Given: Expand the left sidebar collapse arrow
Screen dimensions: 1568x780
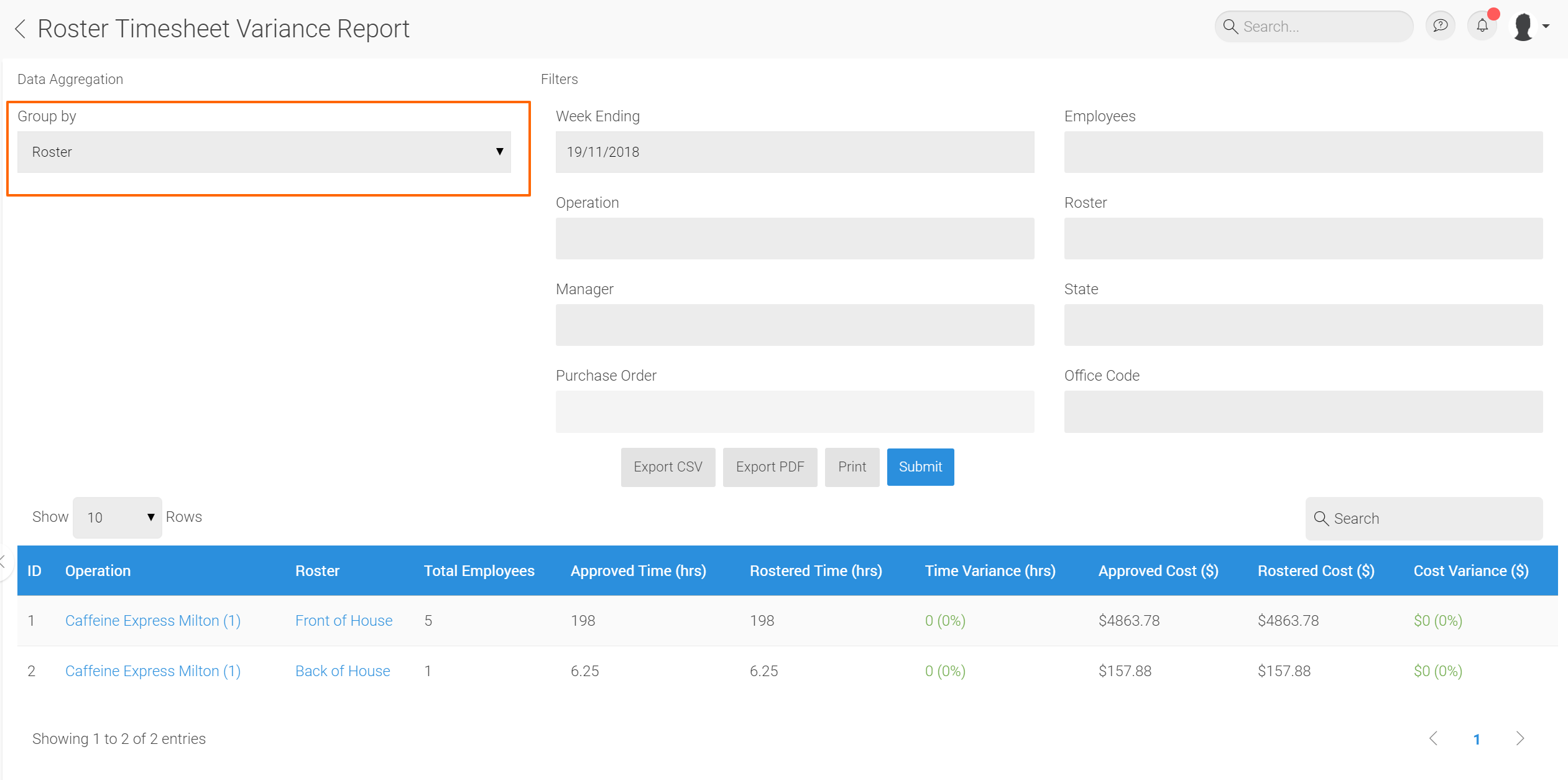Looking at the screenshot, I should [x=3, y=562].
